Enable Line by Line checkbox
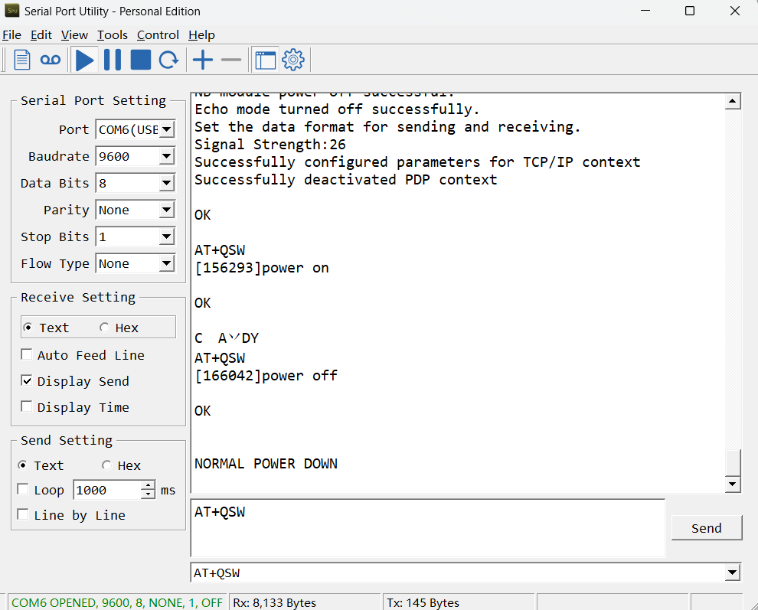This screenshot has width=758, height=610. [22, 515]
